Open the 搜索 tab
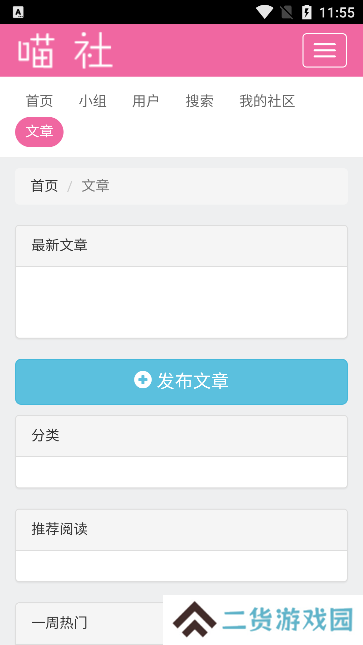Viewport: 363px width, 645px height. pyautogui.click(x=200, y=101)
